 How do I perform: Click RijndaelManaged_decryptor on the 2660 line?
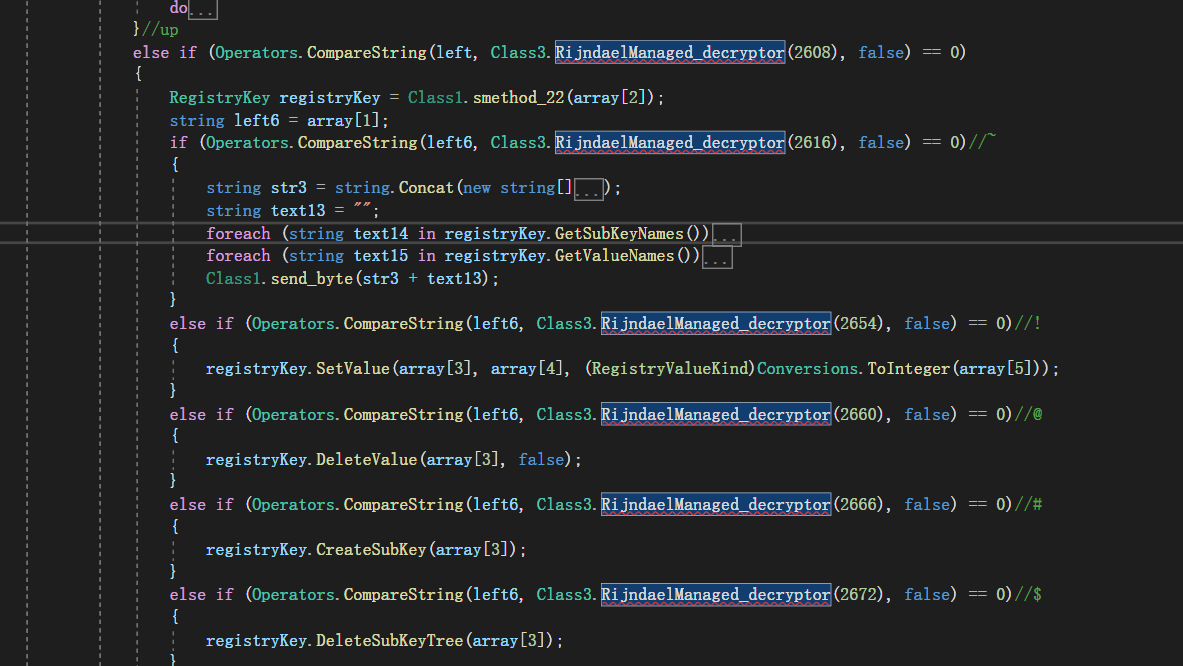(x=716, y=414)
